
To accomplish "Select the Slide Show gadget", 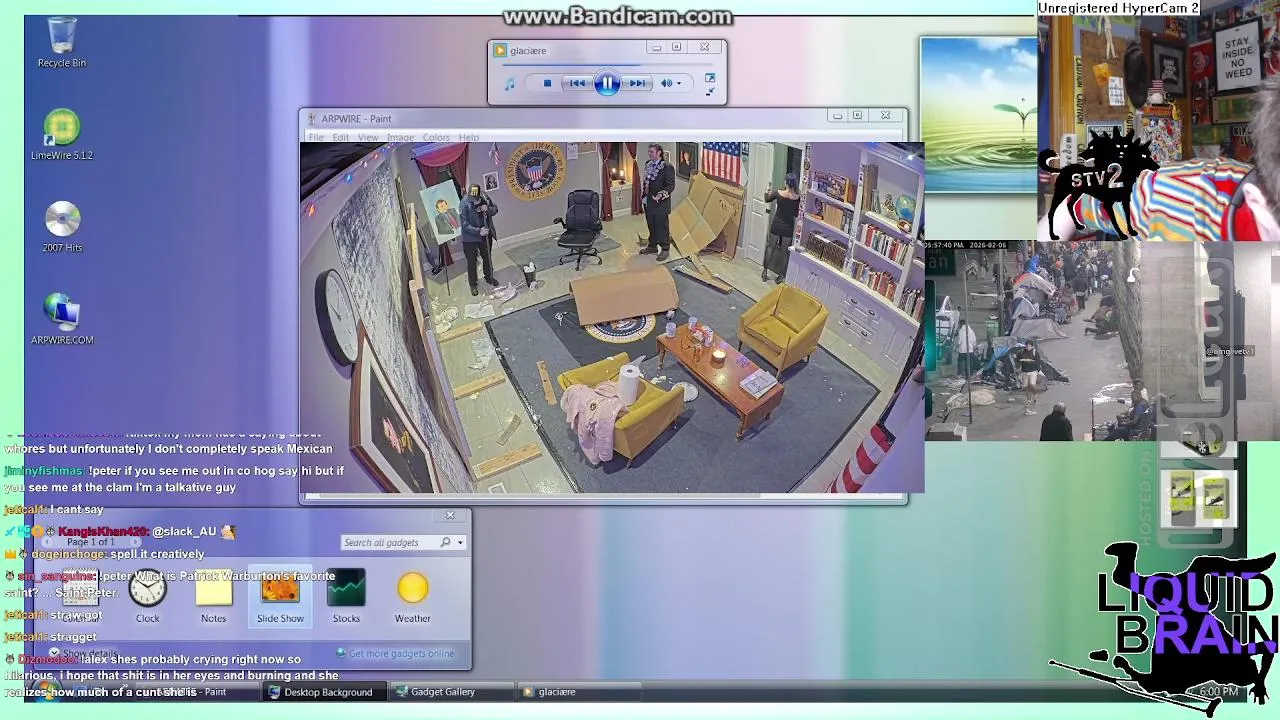I will [280, 596].
